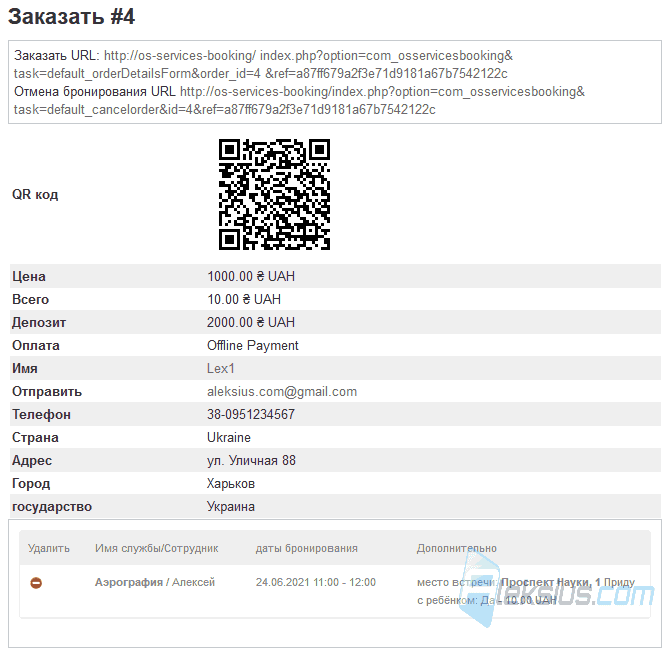
Task: Click the Отправить row label
Action: 47,391
